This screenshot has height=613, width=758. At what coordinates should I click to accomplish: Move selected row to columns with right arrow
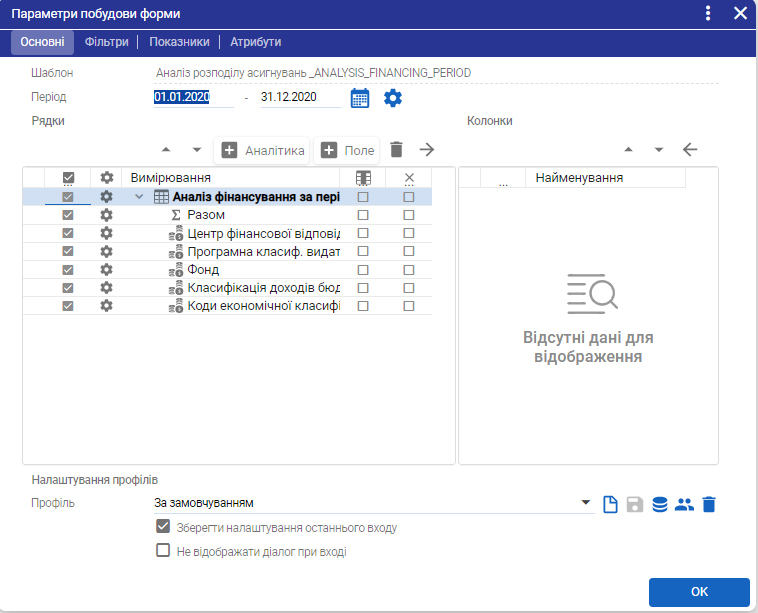tap(427, 150)
